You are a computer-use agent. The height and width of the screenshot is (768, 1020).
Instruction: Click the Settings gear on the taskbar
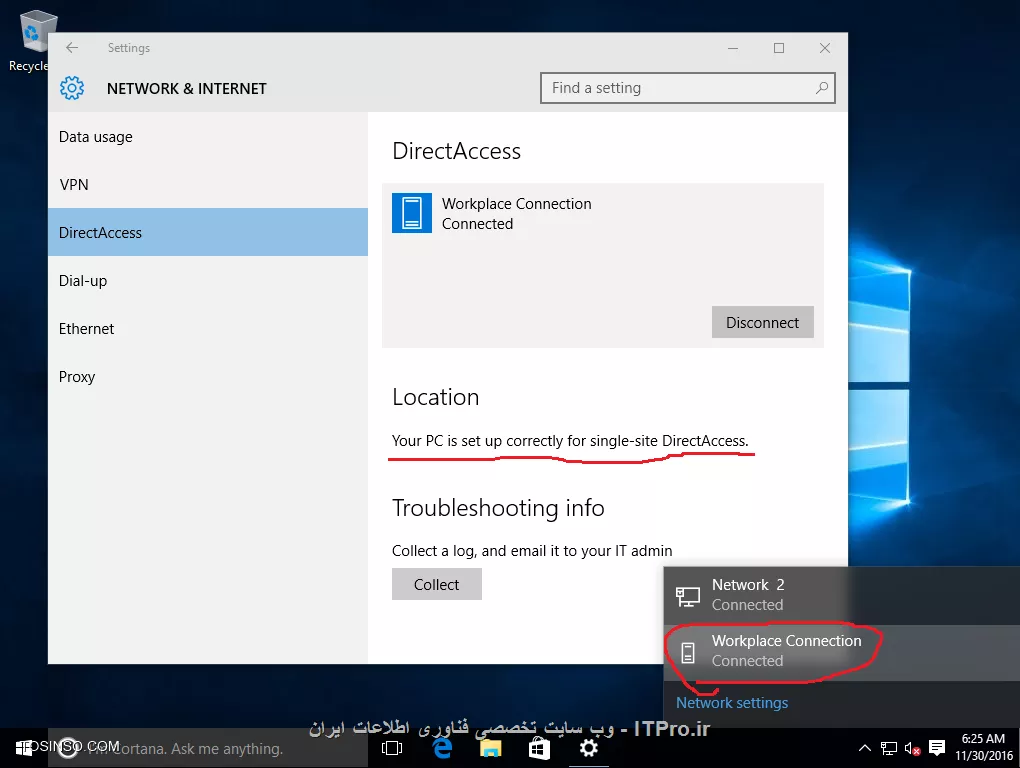589,748
